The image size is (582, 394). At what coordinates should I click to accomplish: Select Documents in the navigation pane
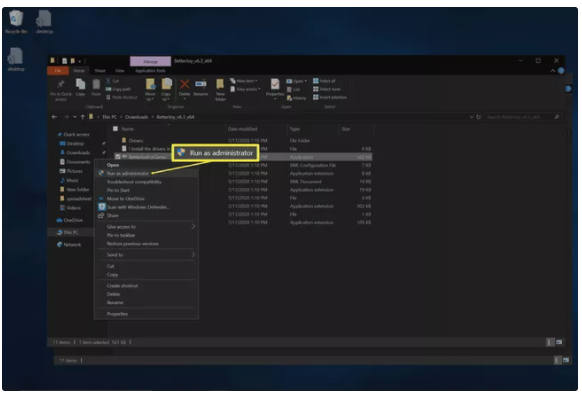point(78,162)
